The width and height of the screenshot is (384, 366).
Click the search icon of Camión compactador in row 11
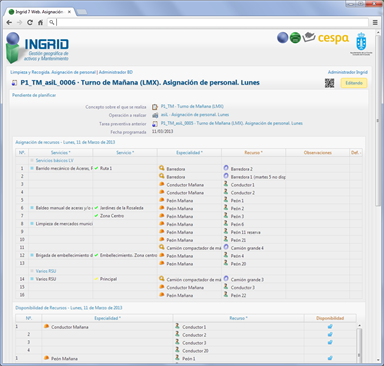162,247
